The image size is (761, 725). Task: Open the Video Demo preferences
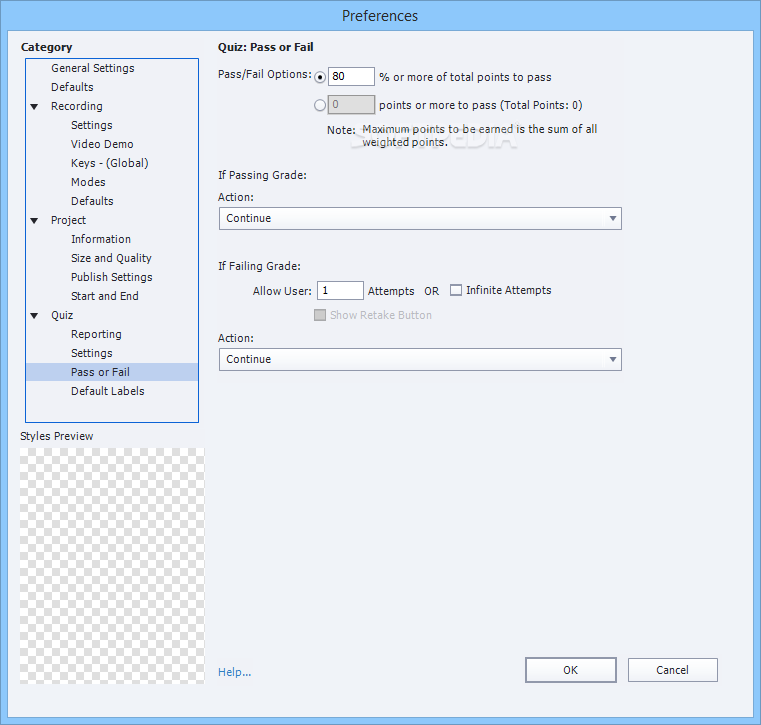tap(102, 144)
